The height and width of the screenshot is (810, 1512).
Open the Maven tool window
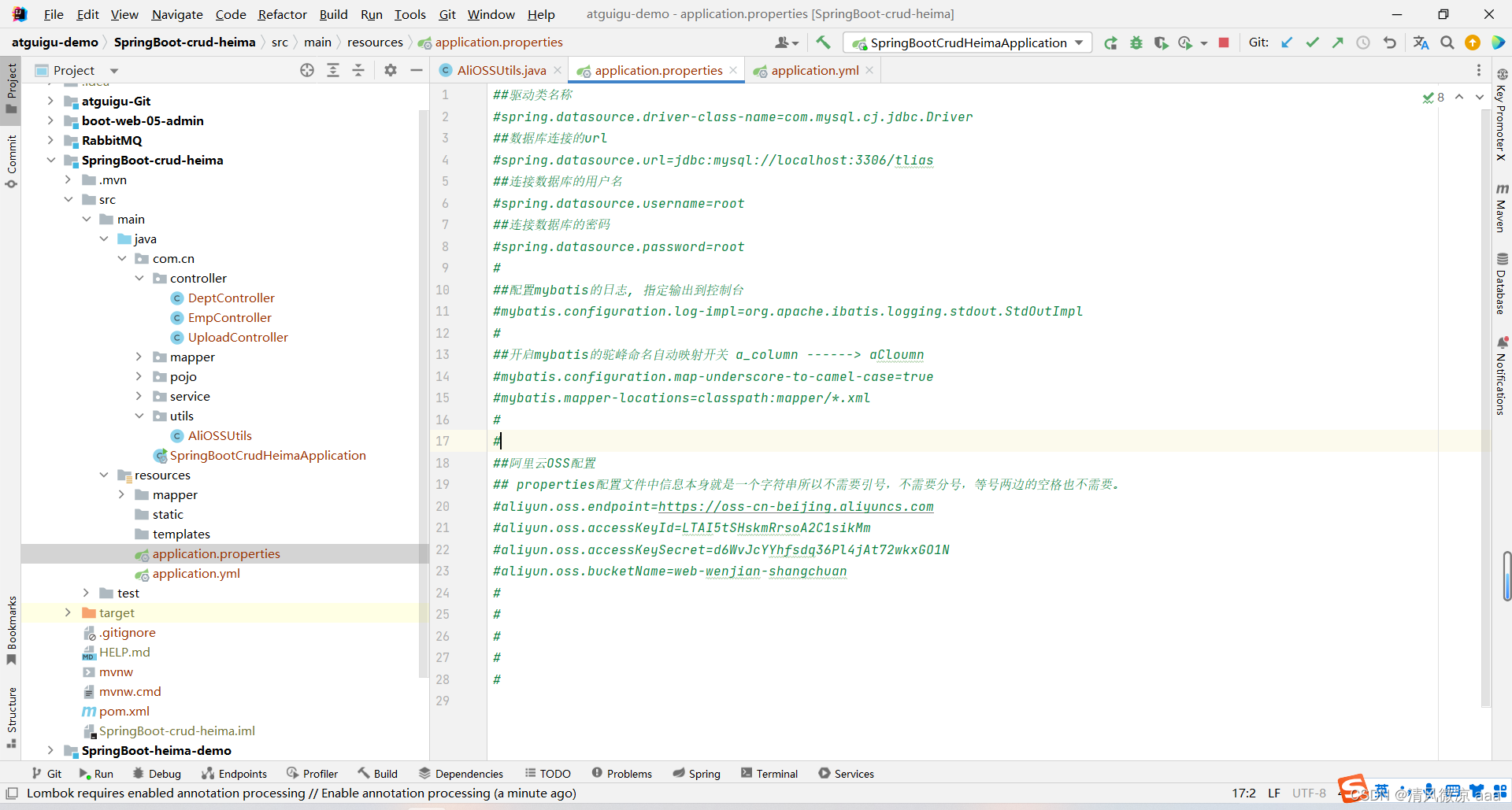point(1502,209)
